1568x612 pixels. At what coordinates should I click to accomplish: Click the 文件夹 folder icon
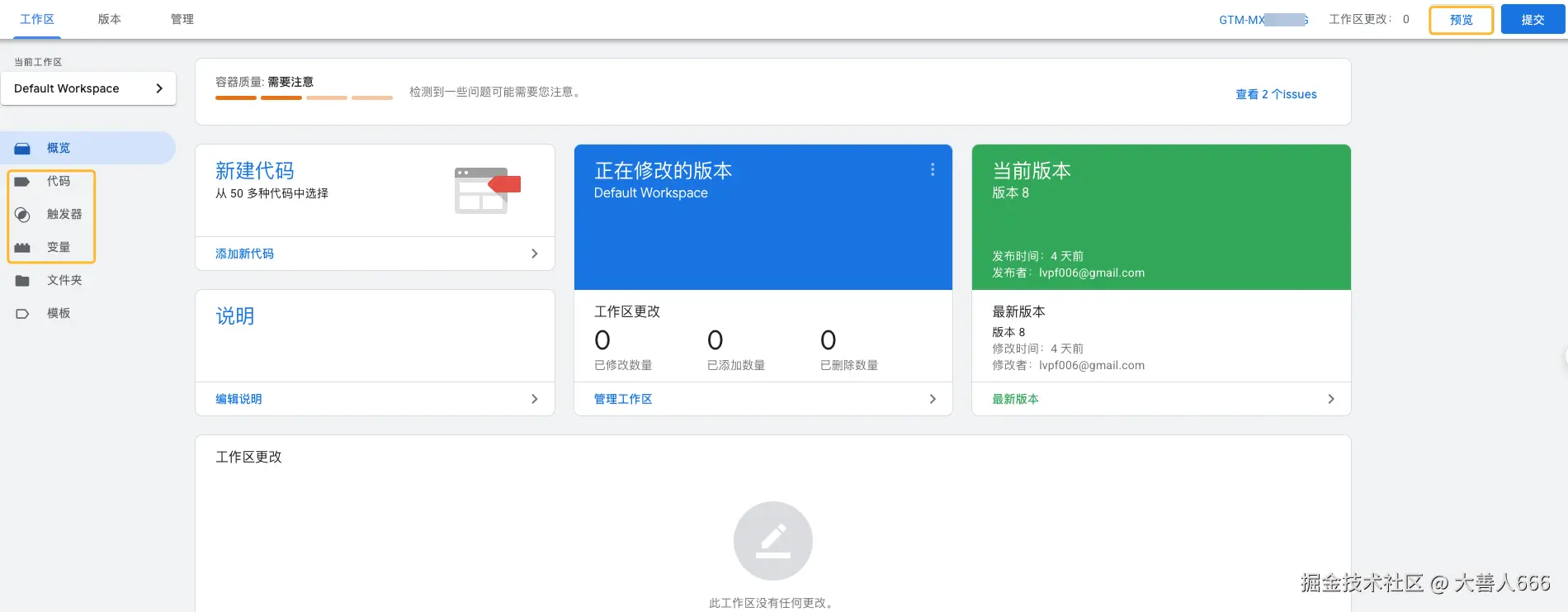(22, 281)
